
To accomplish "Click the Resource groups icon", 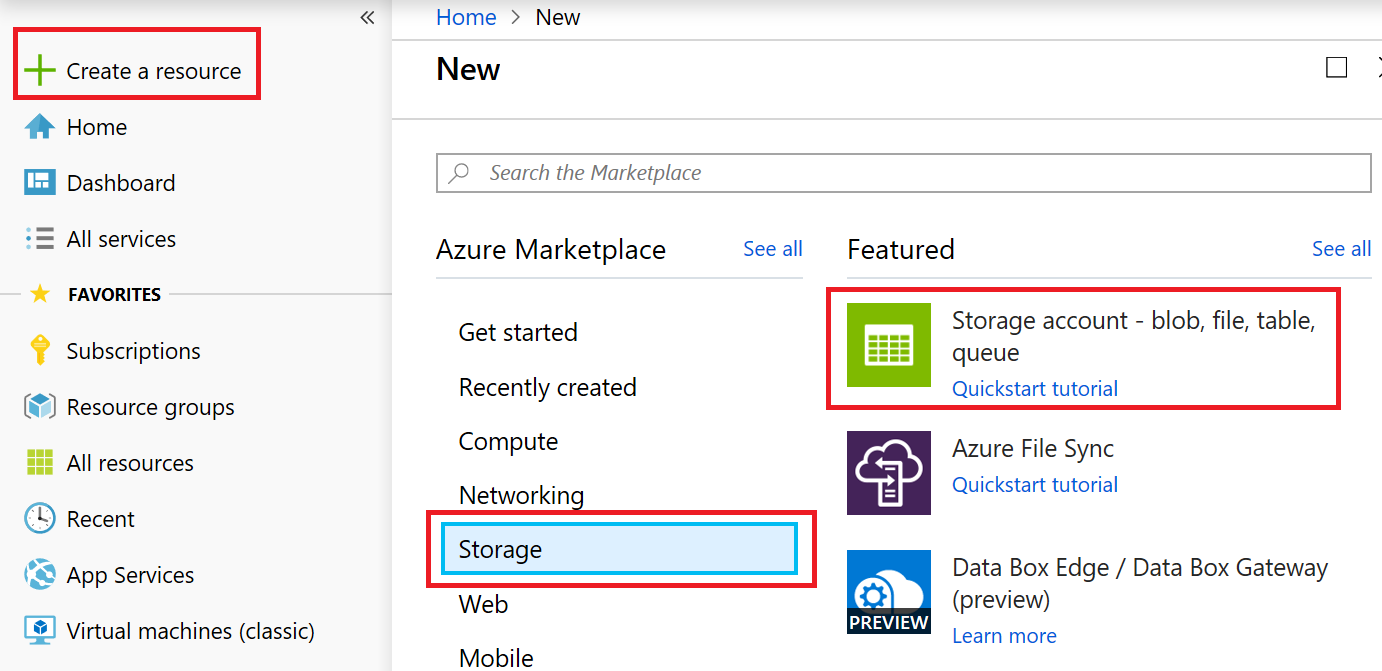I will (38, 407).
